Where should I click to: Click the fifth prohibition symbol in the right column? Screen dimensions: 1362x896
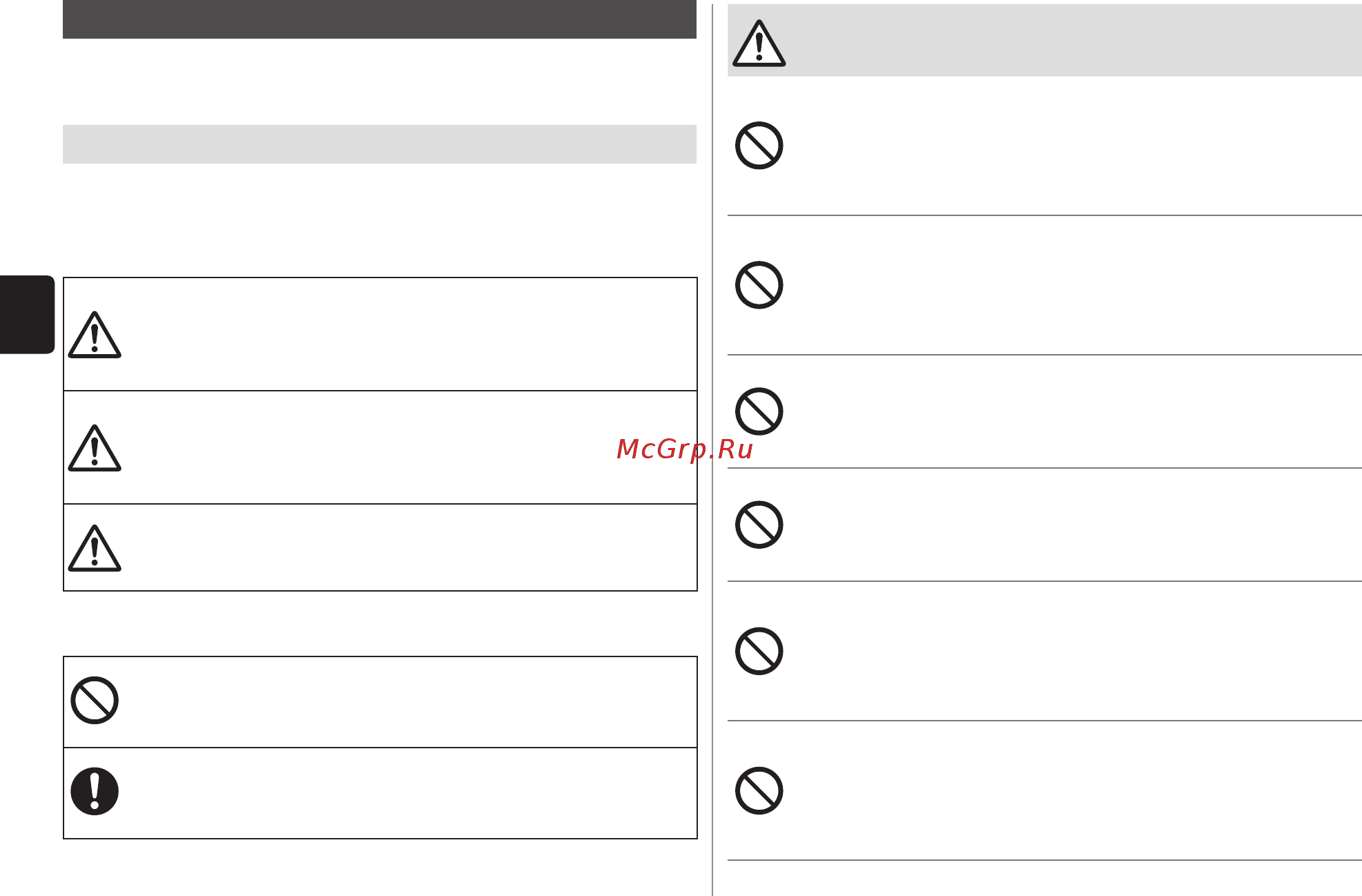759,651
